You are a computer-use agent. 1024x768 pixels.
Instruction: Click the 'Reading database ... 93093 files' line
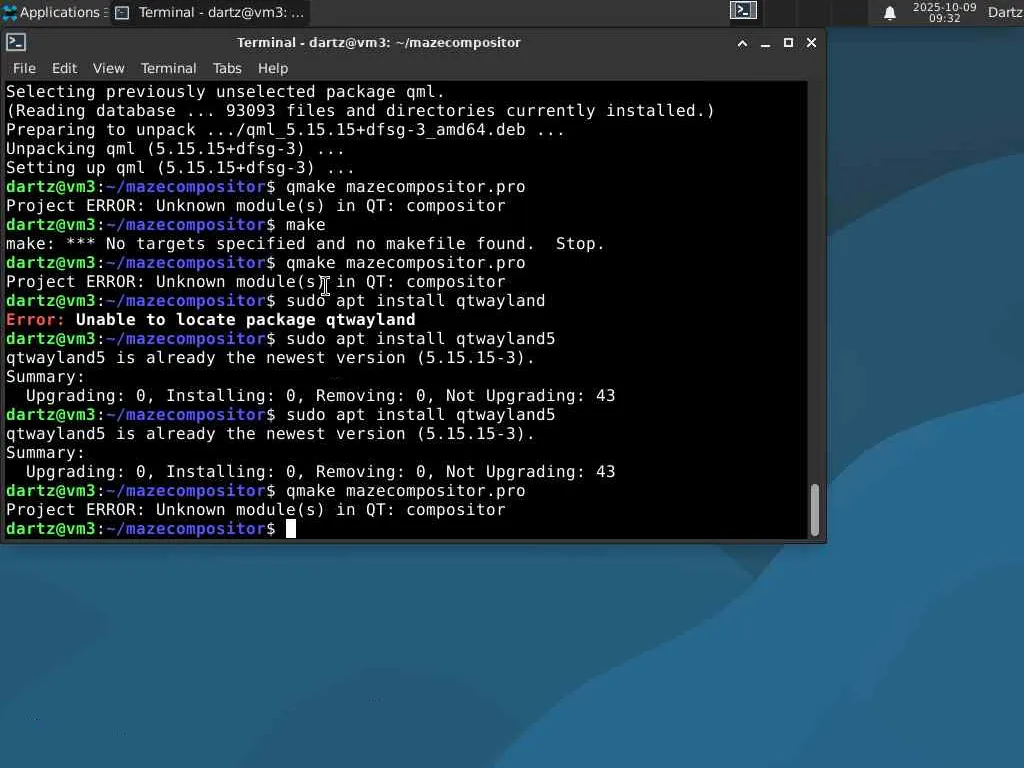pyautogui.click(x=360, y=110)
